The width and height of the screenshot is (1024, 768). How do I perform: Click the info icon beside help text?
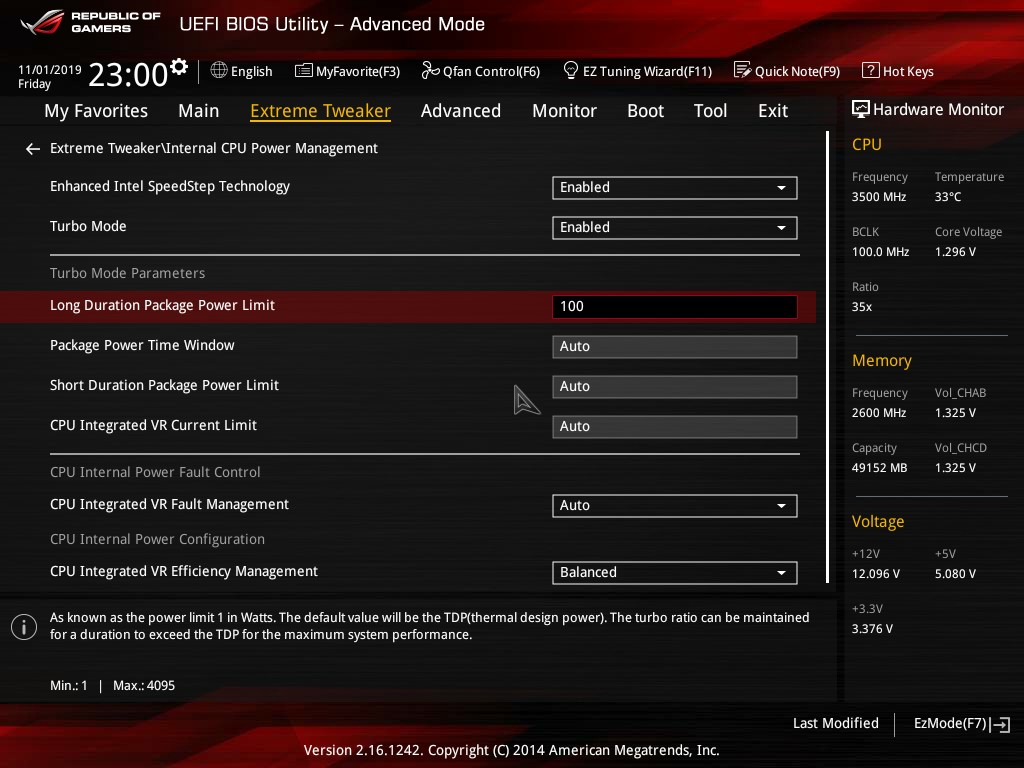[24, 627]
